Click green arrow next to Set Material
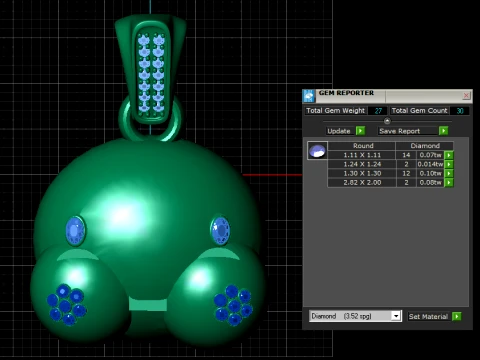480x360 pixels. 457,316
